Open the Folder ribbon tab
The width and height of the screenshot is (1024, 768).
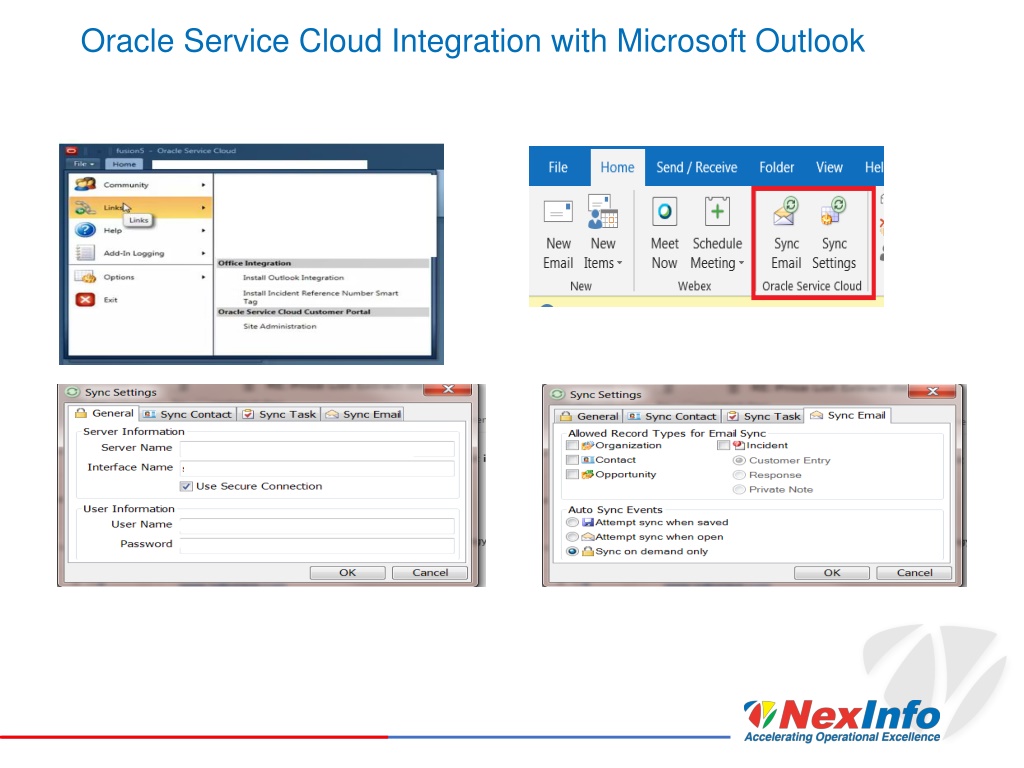pos(776,167)
